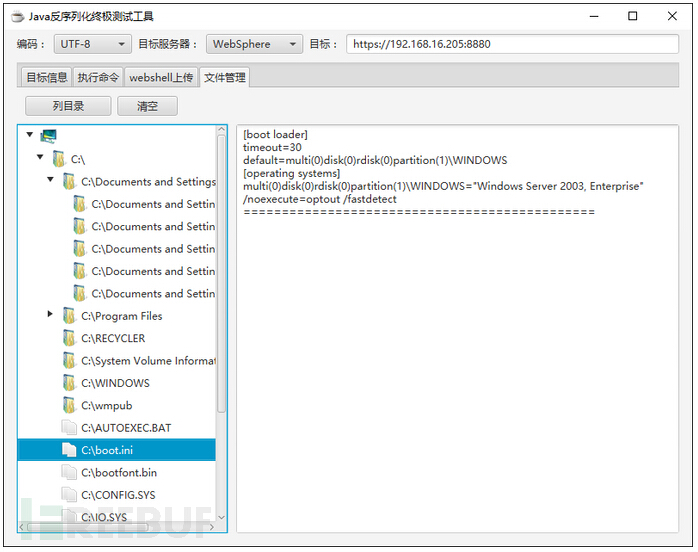Click the System Volume Information folder icon
Image resolution: width=698 pixels, height=552 pixels.
coord(69,360)
